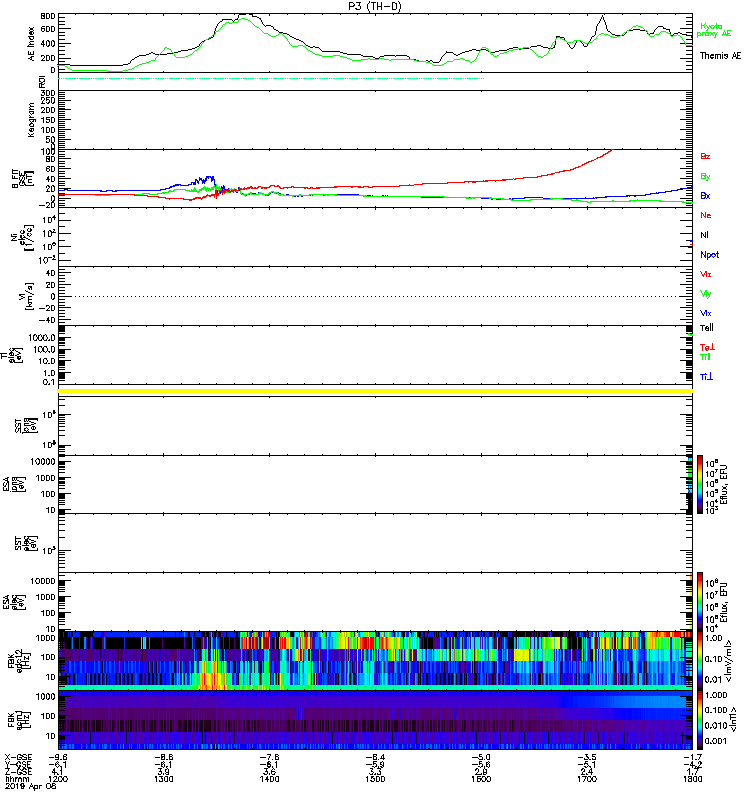Click the "1500" time tick label
This screenshot has width=750, height=800.
coord(375,779)
